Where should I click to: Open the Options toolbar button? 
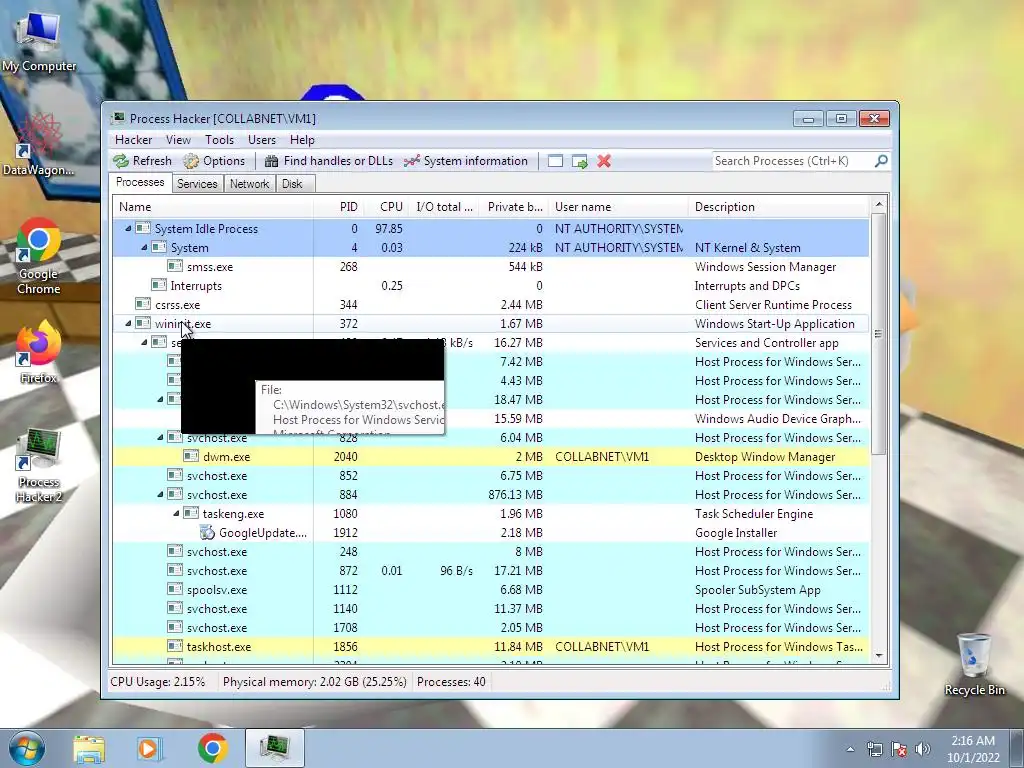pos(214,161)
